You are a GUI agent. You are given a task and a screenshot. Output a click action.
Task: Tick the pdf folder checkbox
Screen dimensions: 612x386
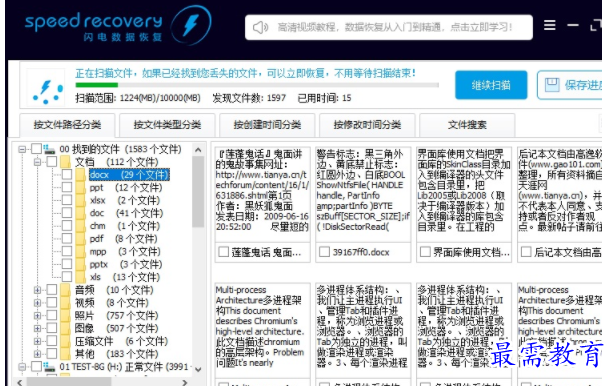(67, 238)
